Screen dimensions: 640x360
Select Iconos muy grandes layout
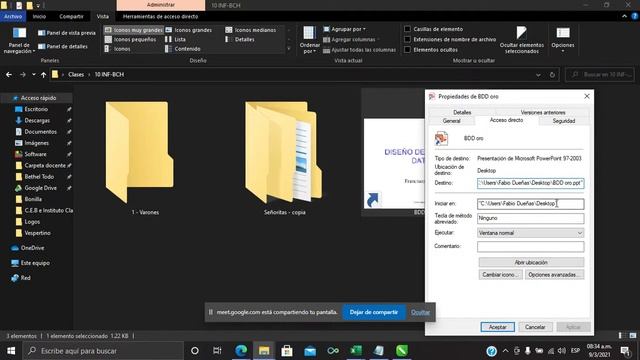tap(134, 30)
